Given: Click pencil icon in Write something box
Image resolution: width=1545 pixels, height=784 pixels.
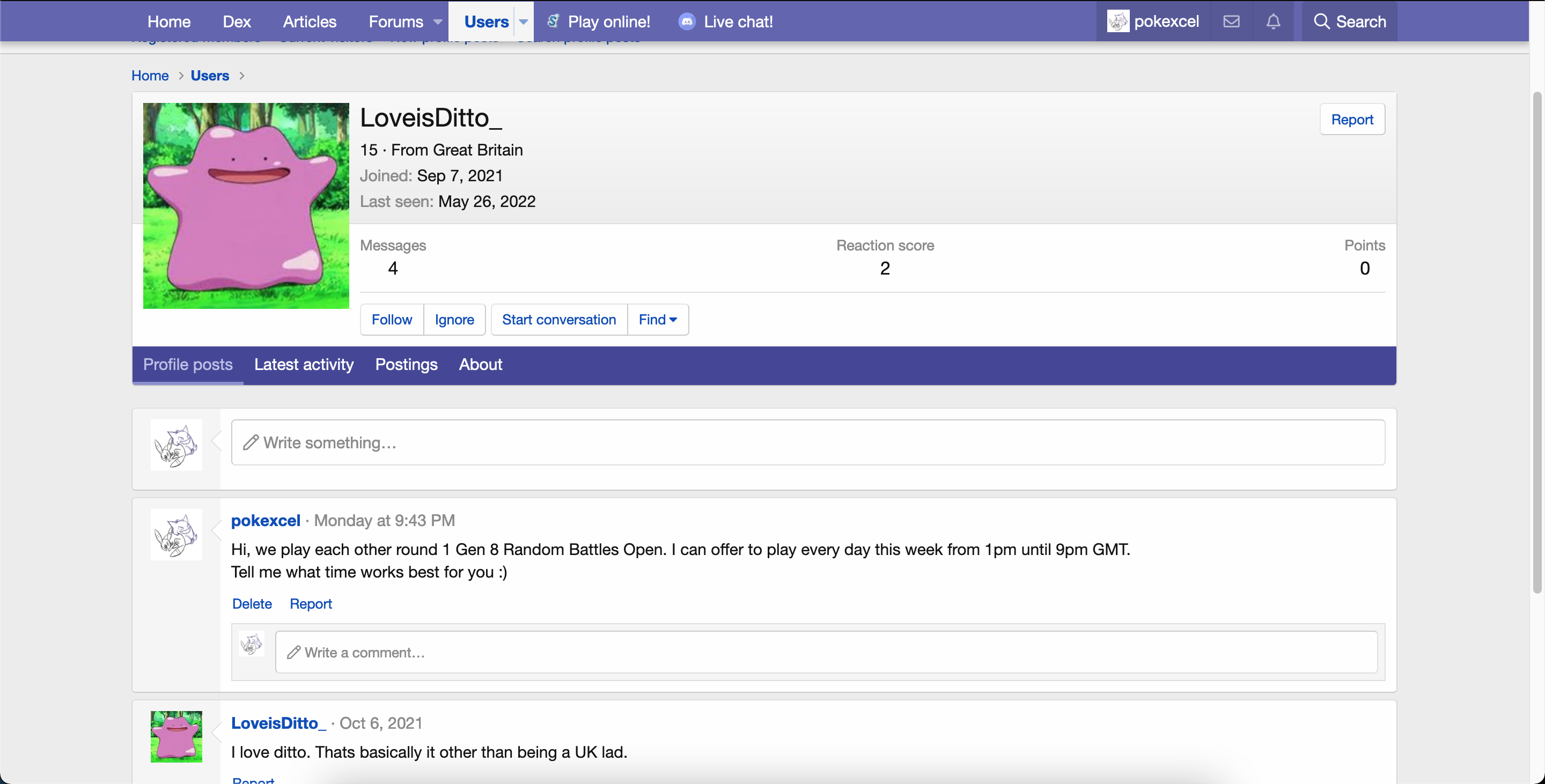Looking at the screenshot, I should 251,442.
